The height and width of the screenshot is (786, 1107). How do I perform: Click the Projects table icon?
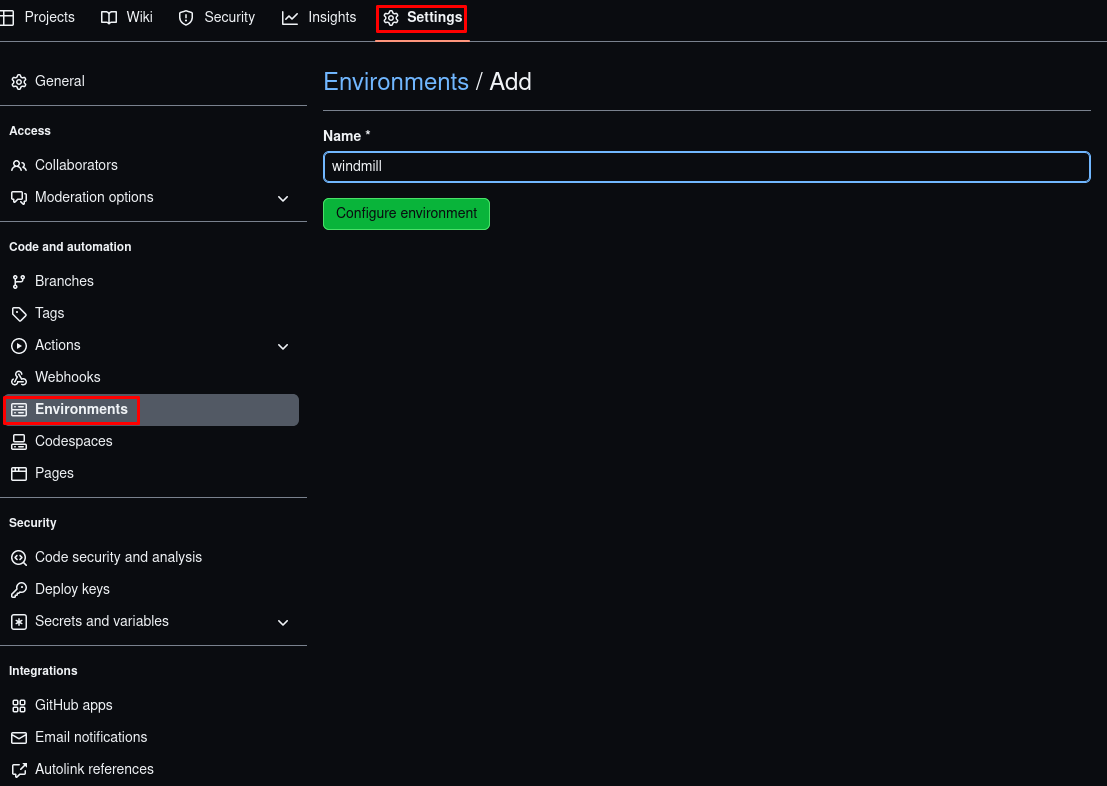(7, 18)
